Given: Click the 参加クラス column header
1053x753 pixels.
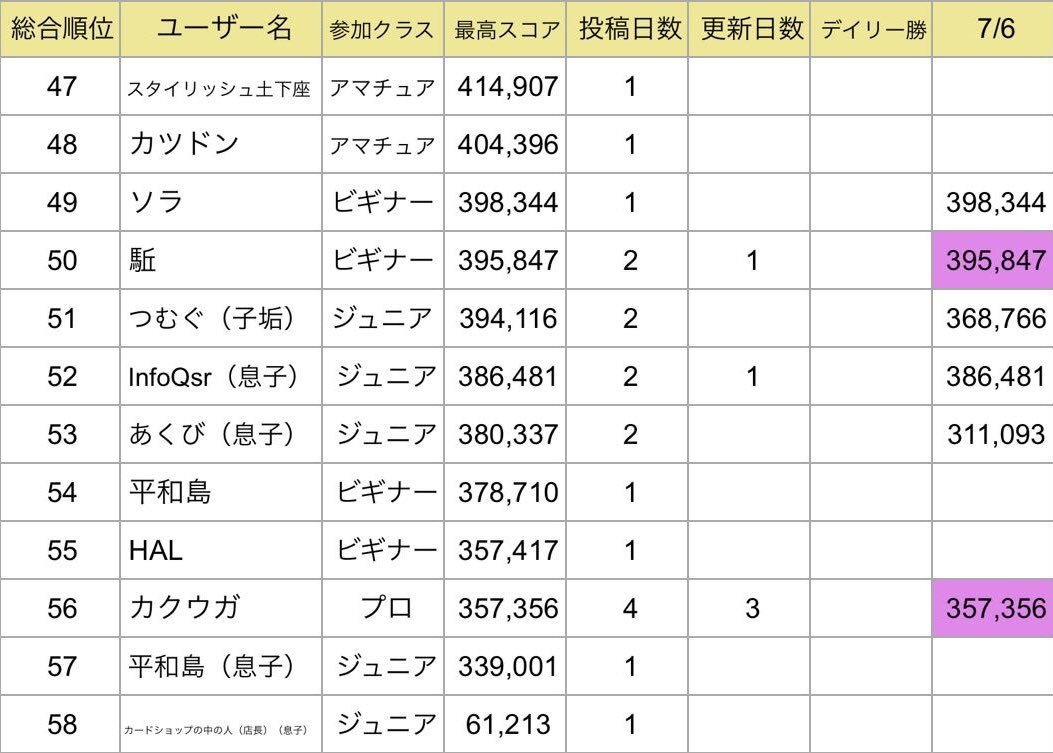Looking at the screenshot, I should coord(383,29).
